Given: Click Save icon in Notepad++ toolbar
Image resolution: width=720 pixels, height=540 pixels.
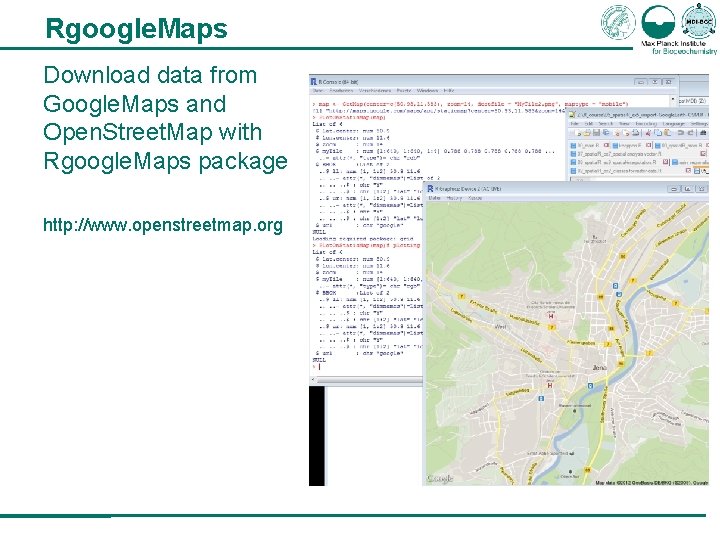Looking at the screenshot, I should (596, 133).
